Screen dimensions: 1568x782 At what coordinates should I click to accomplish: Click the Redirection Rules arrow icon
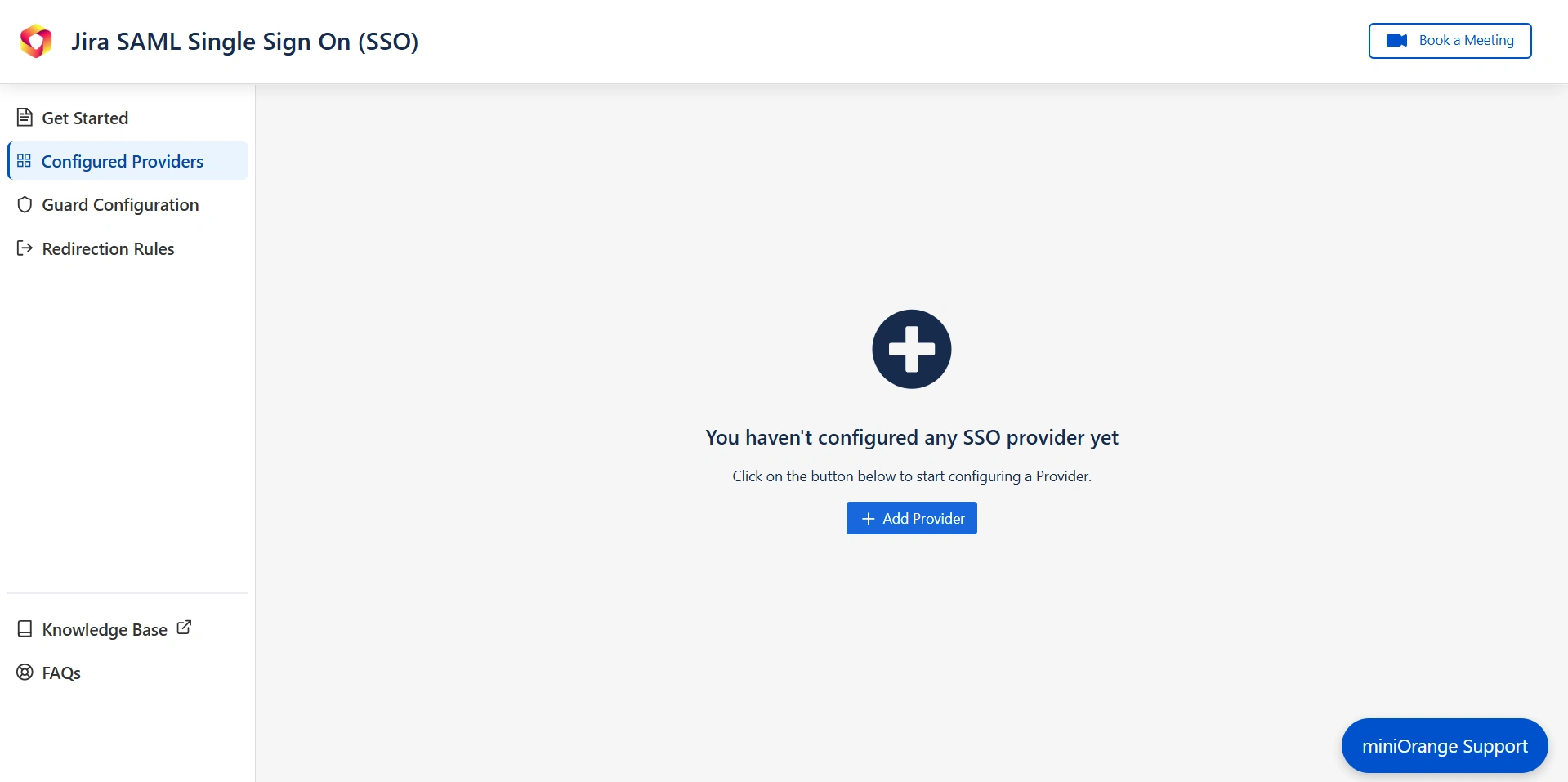(25, 248)
